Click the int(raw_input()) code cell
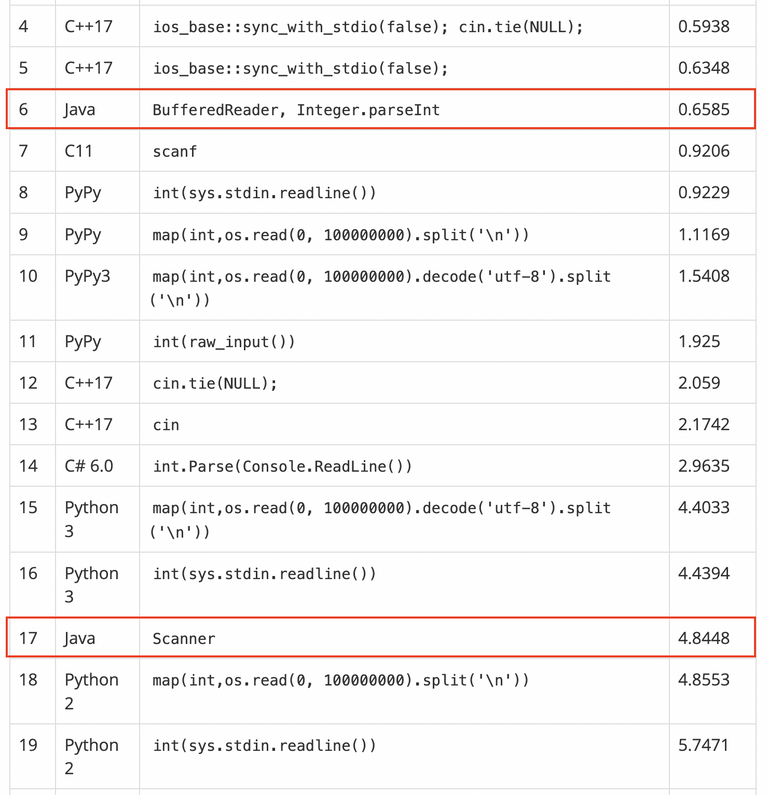 pyautogui.click(x=224, y=342)
